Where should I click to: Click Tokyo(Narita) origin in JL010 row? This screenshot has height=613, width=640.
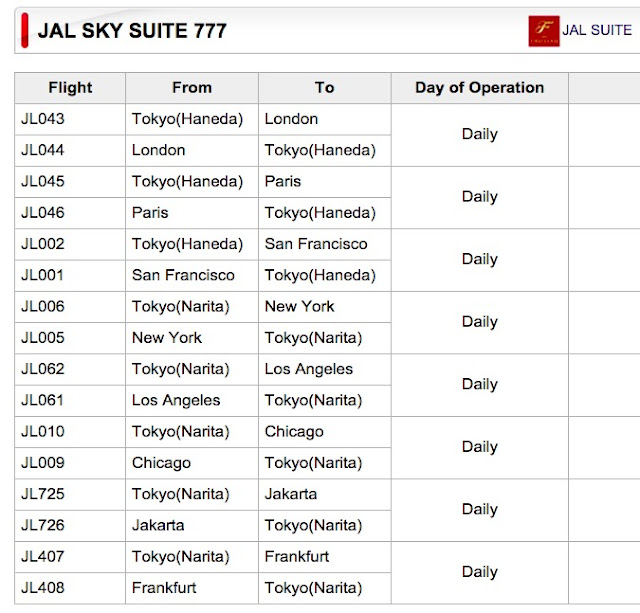coord(181,432)
